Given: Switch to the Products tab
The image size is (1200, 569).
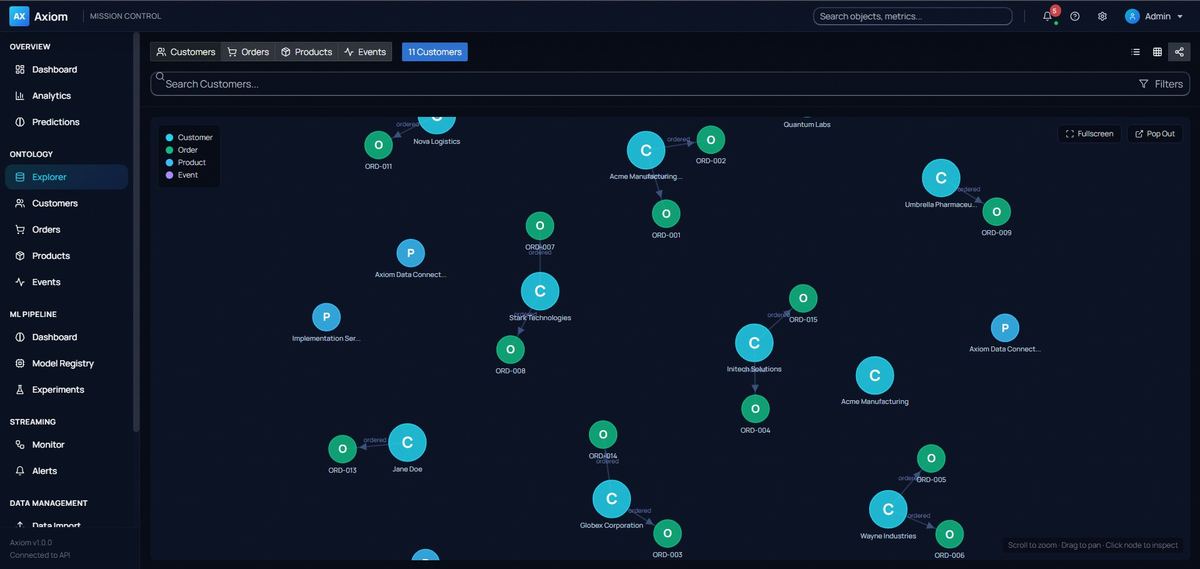Looking at the screenshot, I should (306, 52).
